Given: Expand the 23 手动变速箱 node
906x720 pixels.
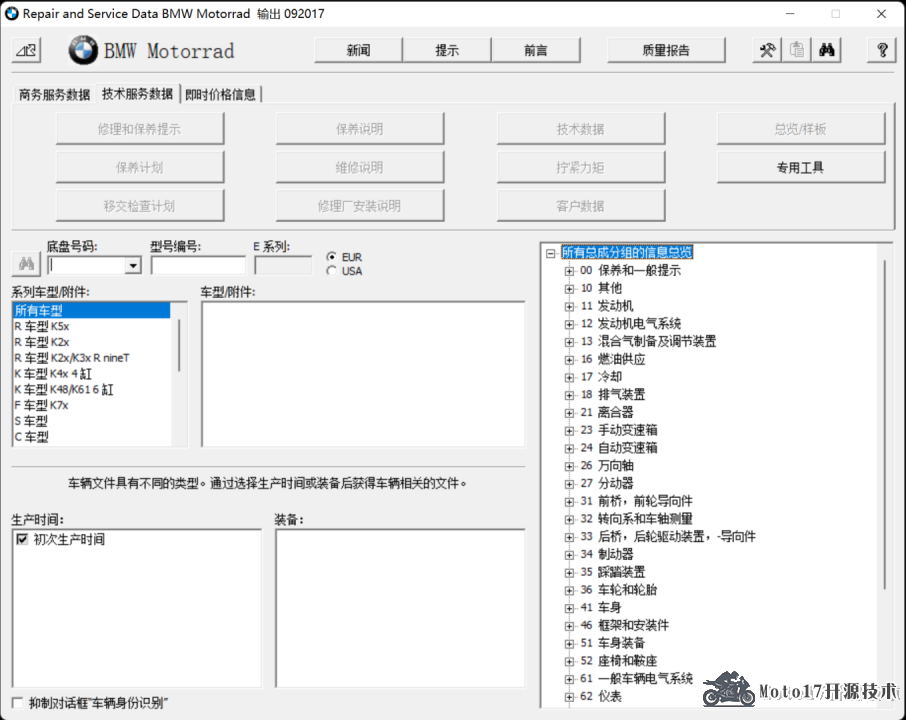Looking at the screenshot, I should click(x=569, y=430).
